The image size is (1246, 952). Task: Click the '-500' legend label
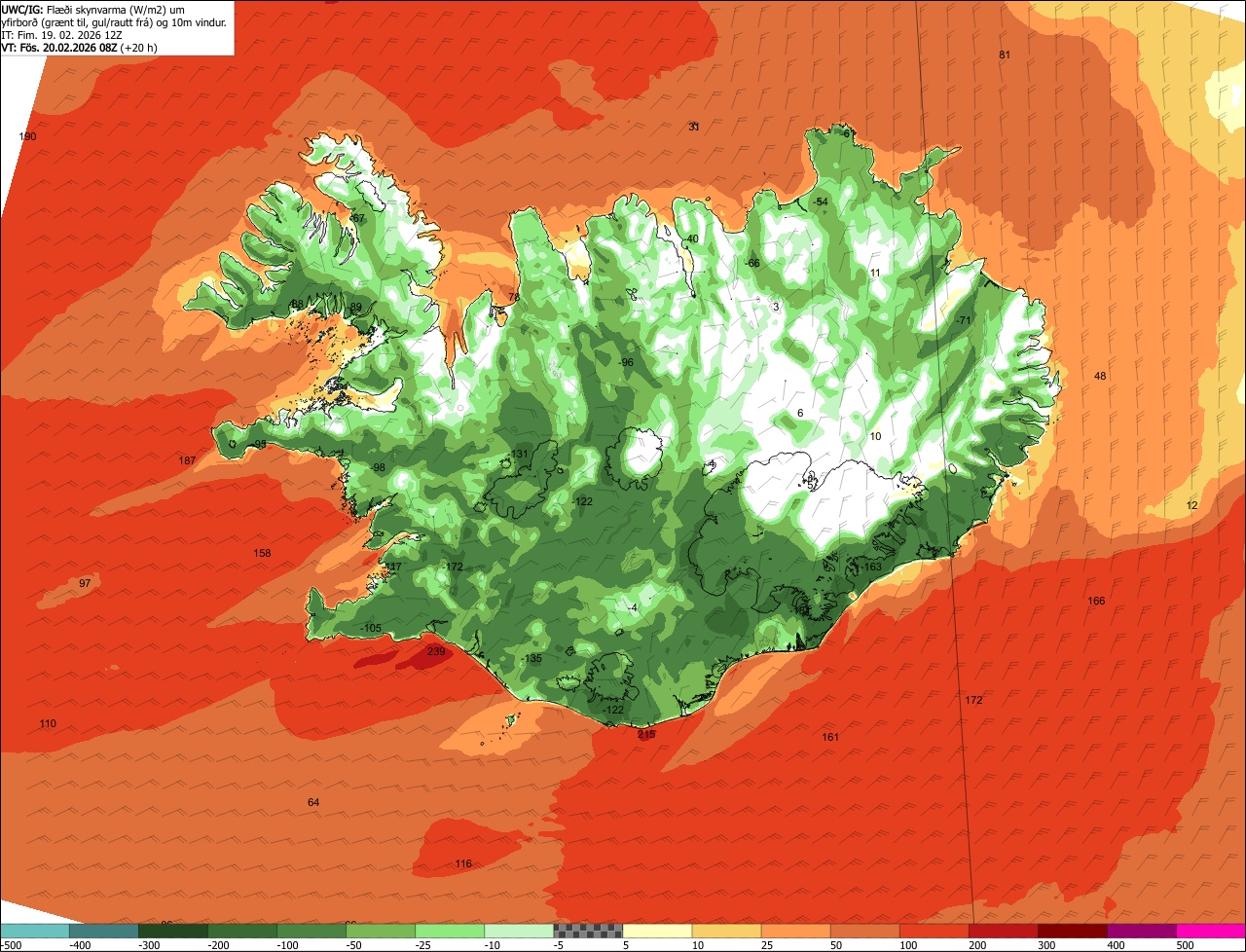pos(11,945)
